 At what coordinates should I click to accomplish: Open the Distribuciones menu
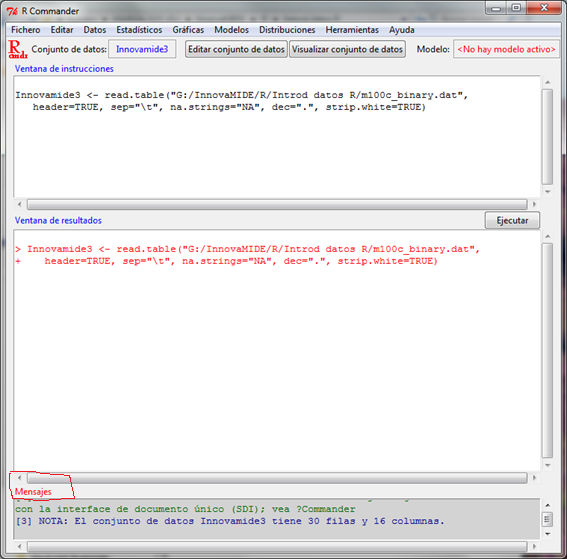click(287, 30)
